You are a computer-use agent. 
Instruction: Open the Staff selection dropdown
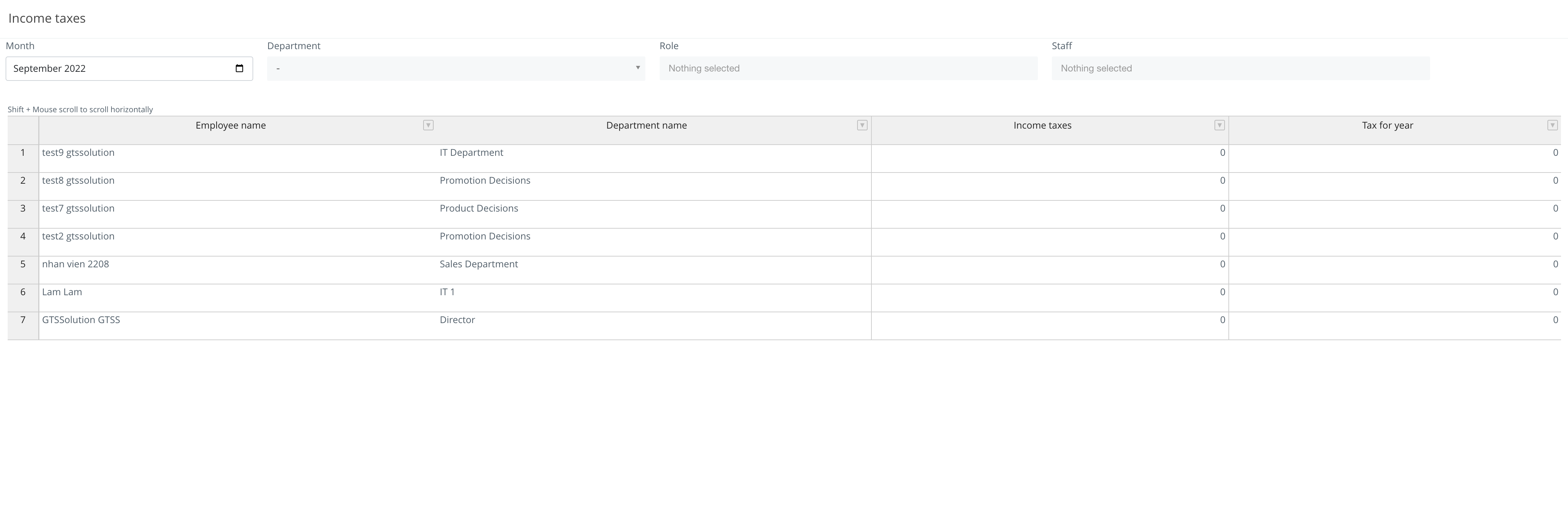pyautogui.click(x=1240, y=68)
